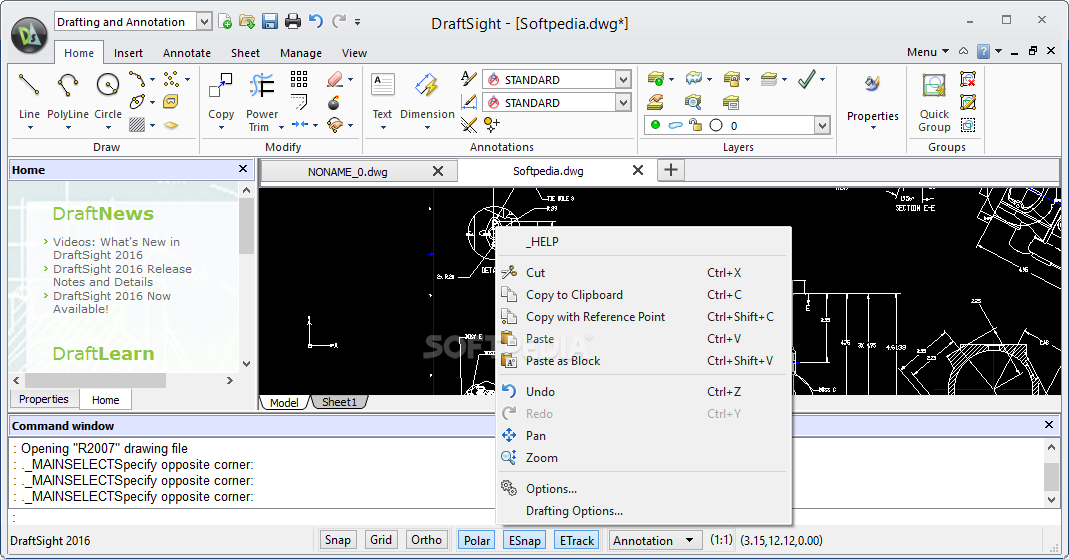Image resolution: width=1069 pixels, height=559 pixels.
Task: Click the Explode bomb icon
Action: click(x=334, y=103)
